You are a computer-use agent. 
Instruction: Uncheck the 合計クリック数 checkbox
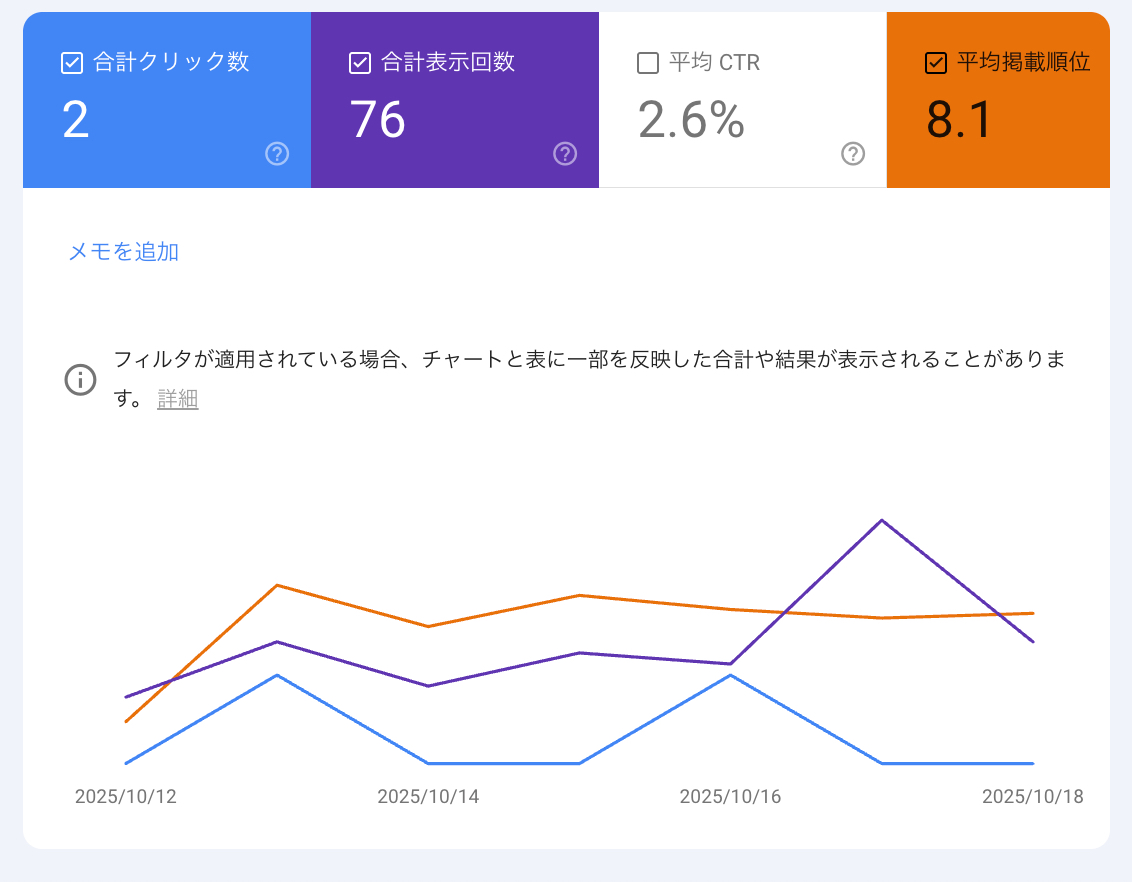pyautogui.click(x=72, y=63)
